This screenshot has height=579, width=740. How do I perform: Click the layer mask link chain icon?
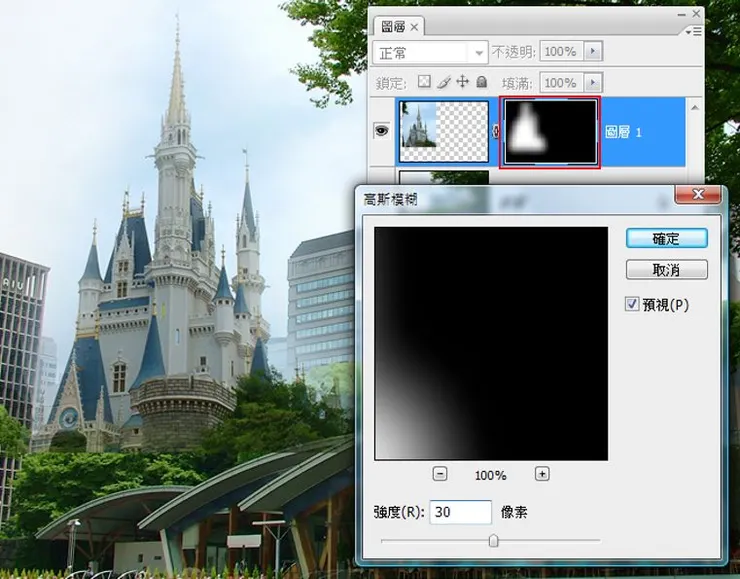[495, 131]
